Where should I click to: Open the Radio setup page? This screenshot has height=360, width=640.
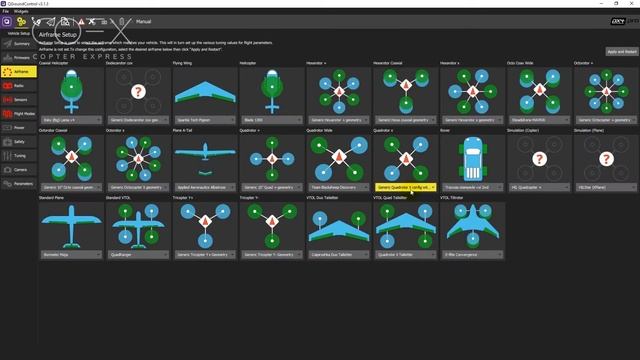[x=19, y=86]
